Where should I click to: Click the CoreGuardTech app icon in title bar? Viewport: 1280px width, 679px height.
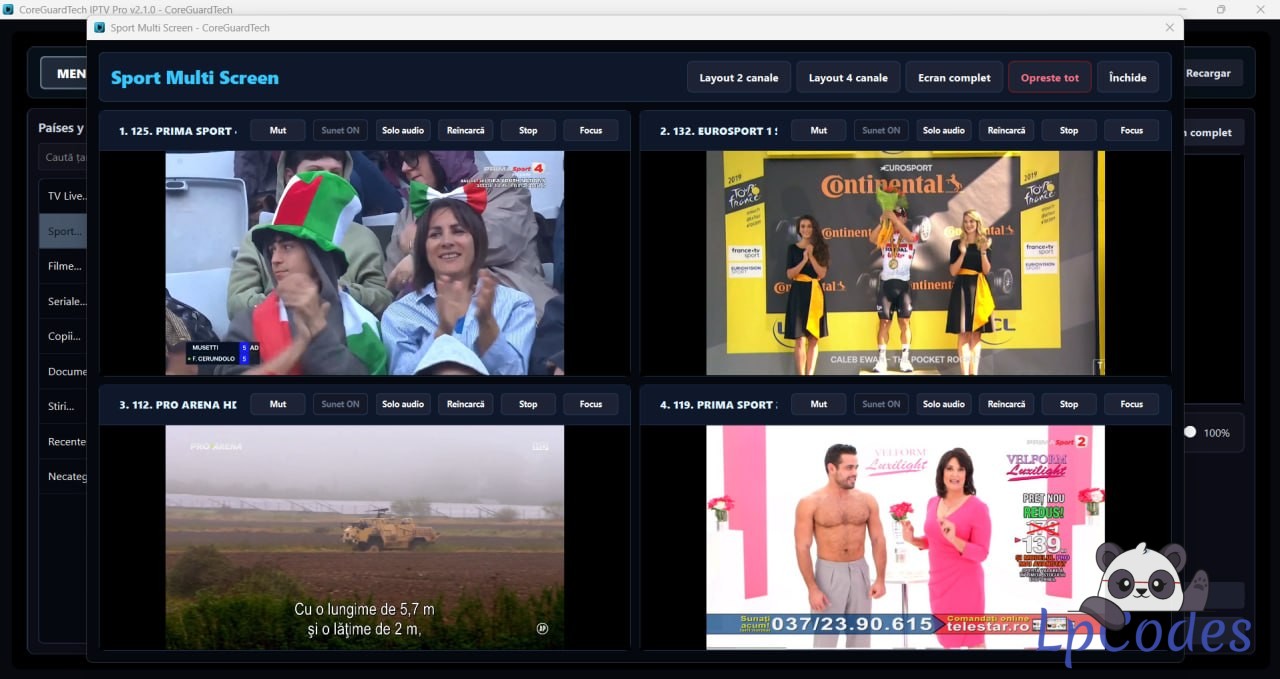pyautogui.click(x=9, y=9)
